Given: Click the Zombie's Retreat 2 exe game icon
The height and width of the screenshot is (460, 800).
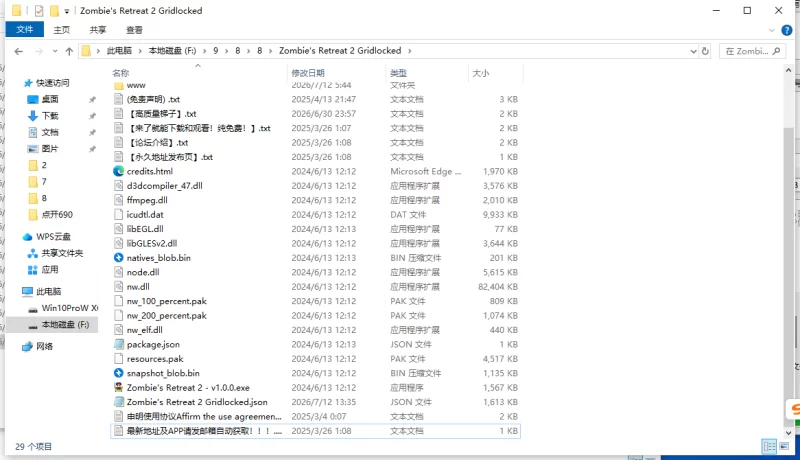Looking at the screenshot, I should pos(118,388).
